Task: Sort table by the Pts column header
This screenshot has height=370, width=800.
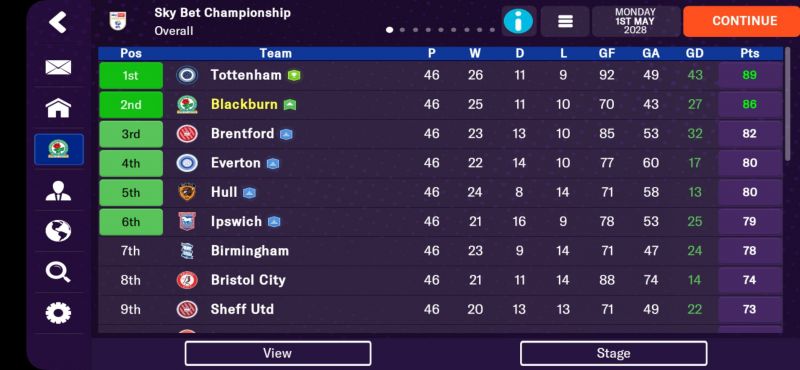Action: click(x=749, y=53)
